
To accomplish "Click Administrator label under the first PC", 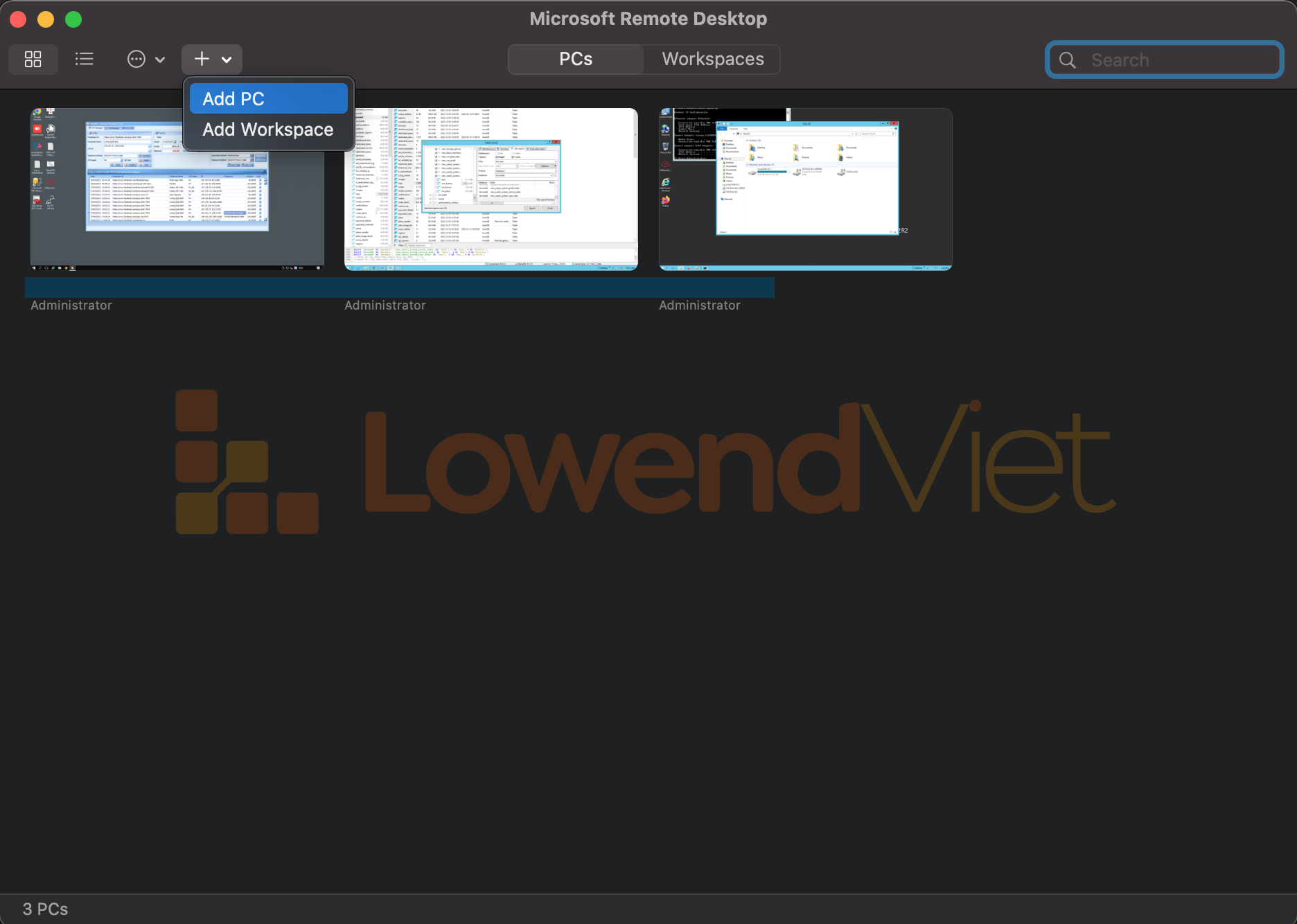I will (71, 305).
